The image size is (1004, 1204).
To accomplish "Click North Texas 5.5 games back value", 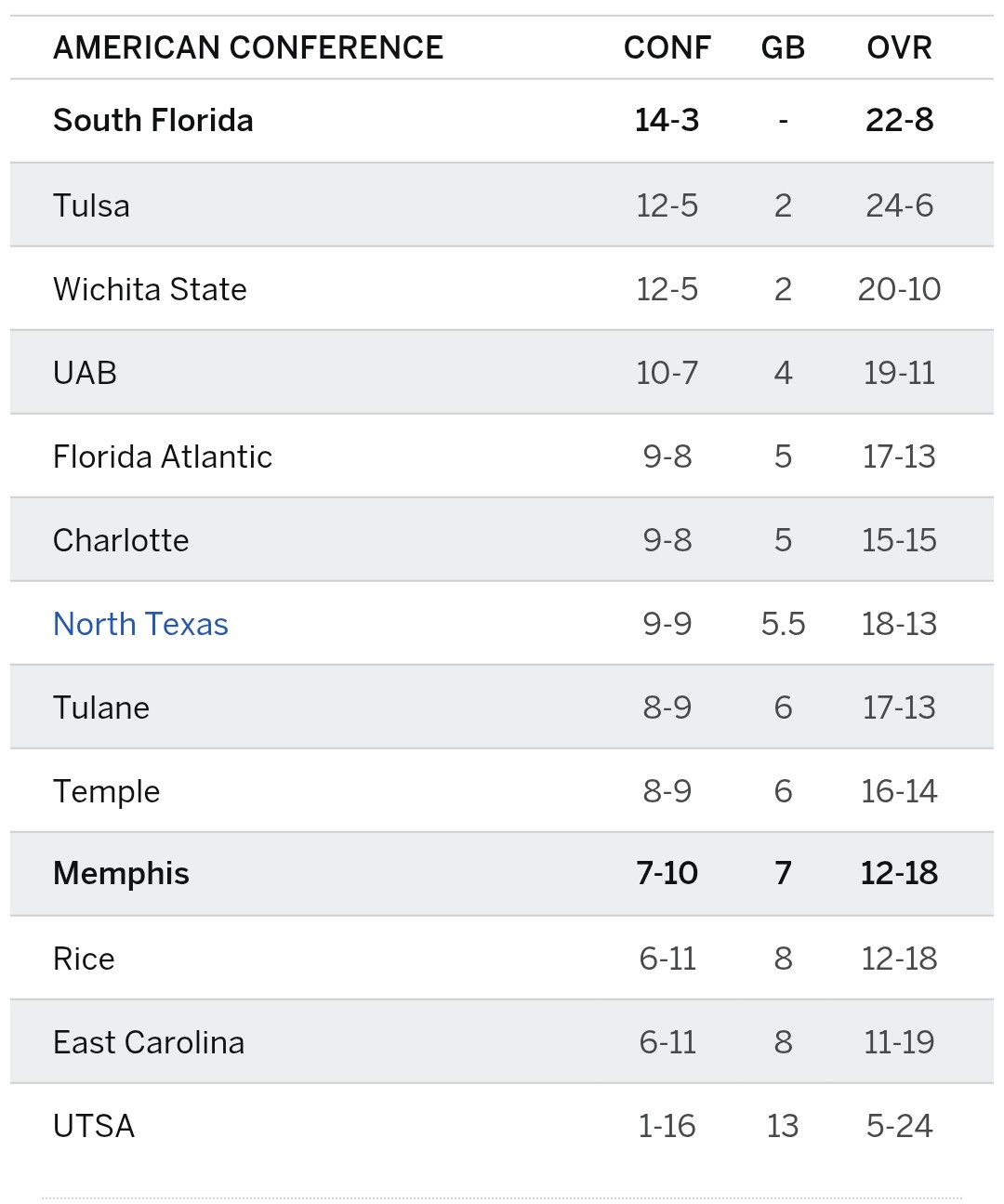I will click(x=783, y=624).
